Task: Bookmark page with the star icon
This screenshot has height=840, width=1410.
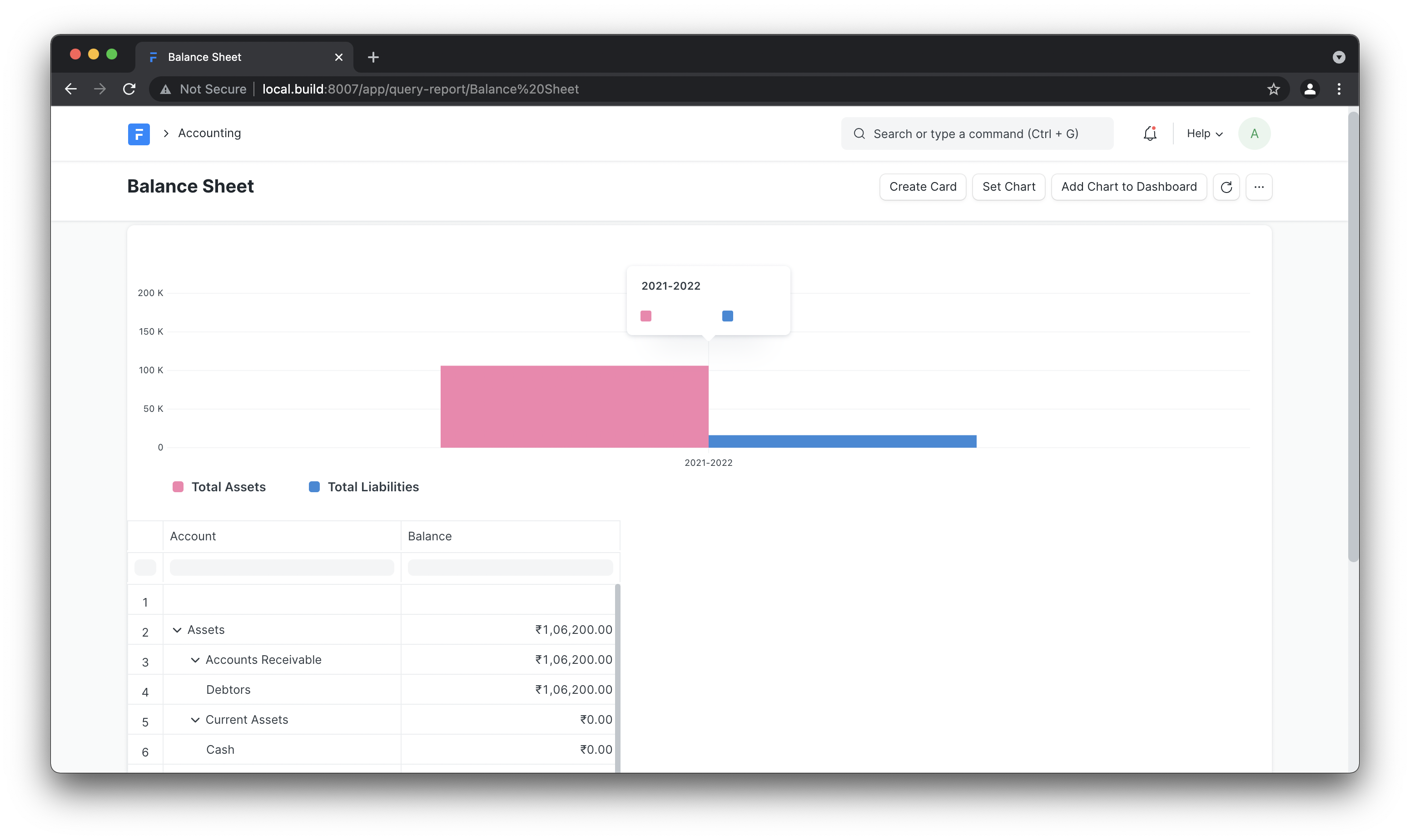Action: tap(1273, 89)
